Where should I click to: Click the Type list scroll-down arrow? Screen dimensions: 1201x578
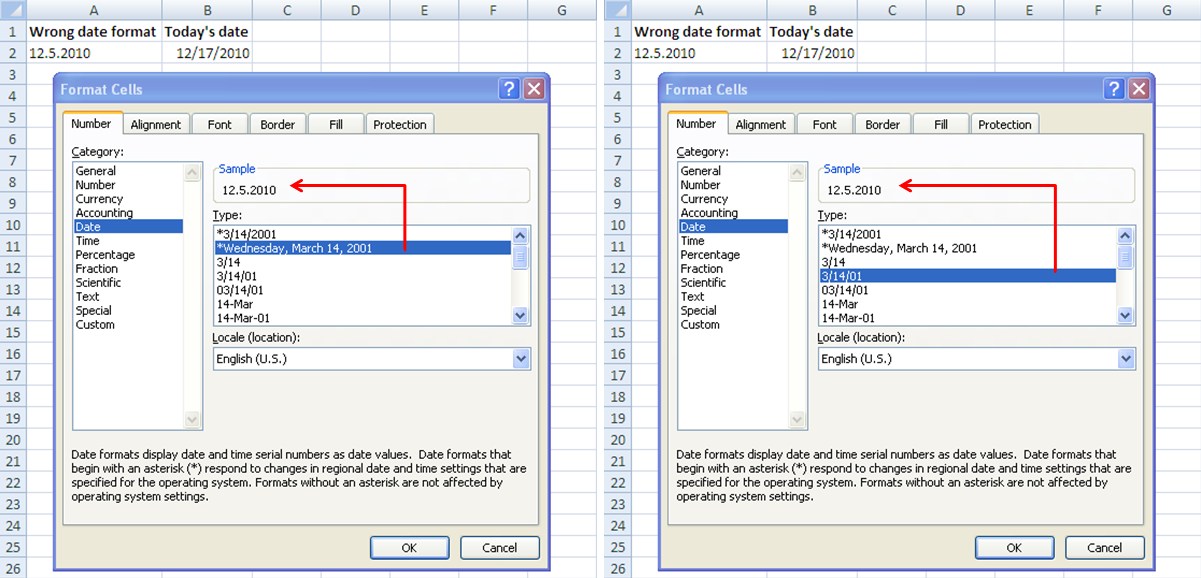pos(519,316)
